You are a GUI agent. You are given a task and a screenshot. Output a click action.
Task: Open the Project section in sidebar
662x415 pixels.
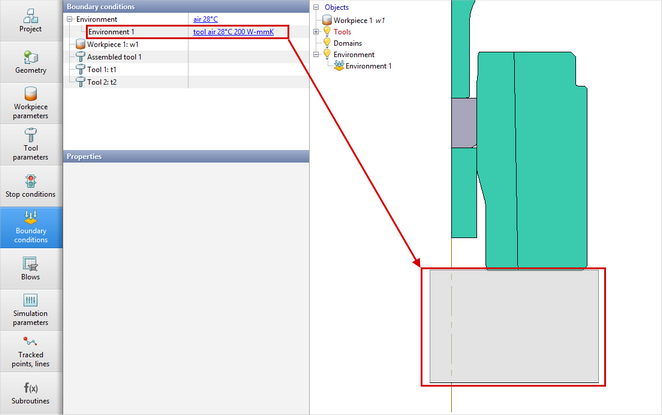(x=30, y=21)
